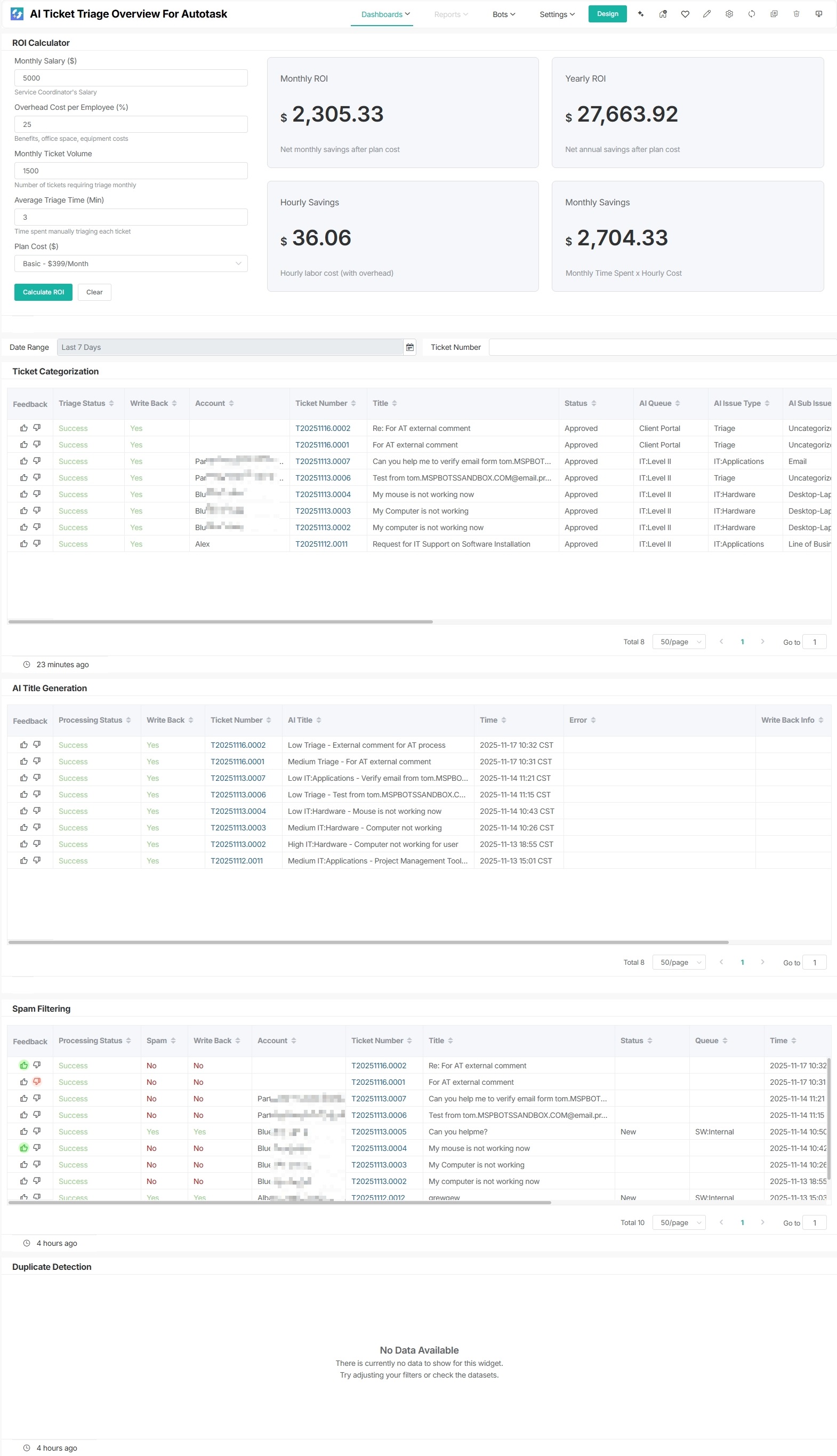Click the heart favorite icon
The image size is (837, 1456).
[x=685, y=14]
